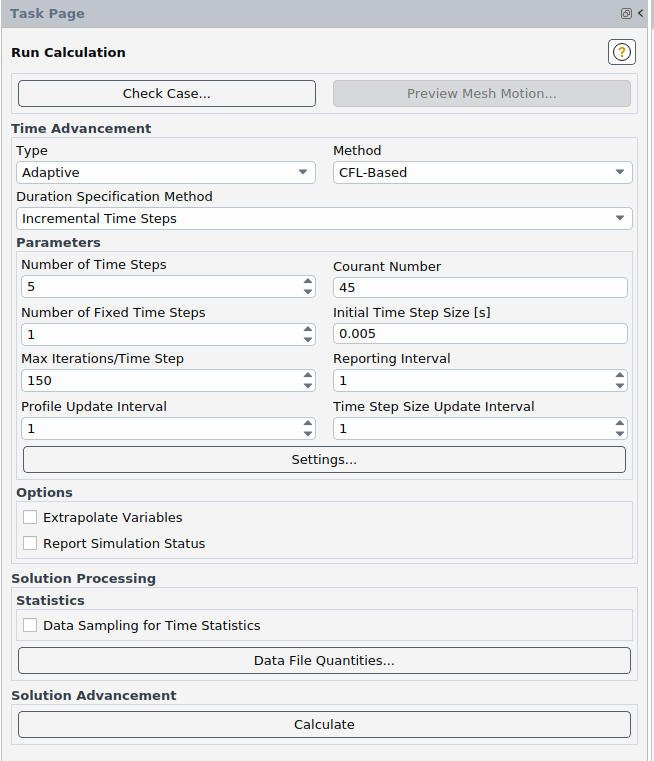Toggle Report Simulation Status checkbox

click(x=30, y=544)
